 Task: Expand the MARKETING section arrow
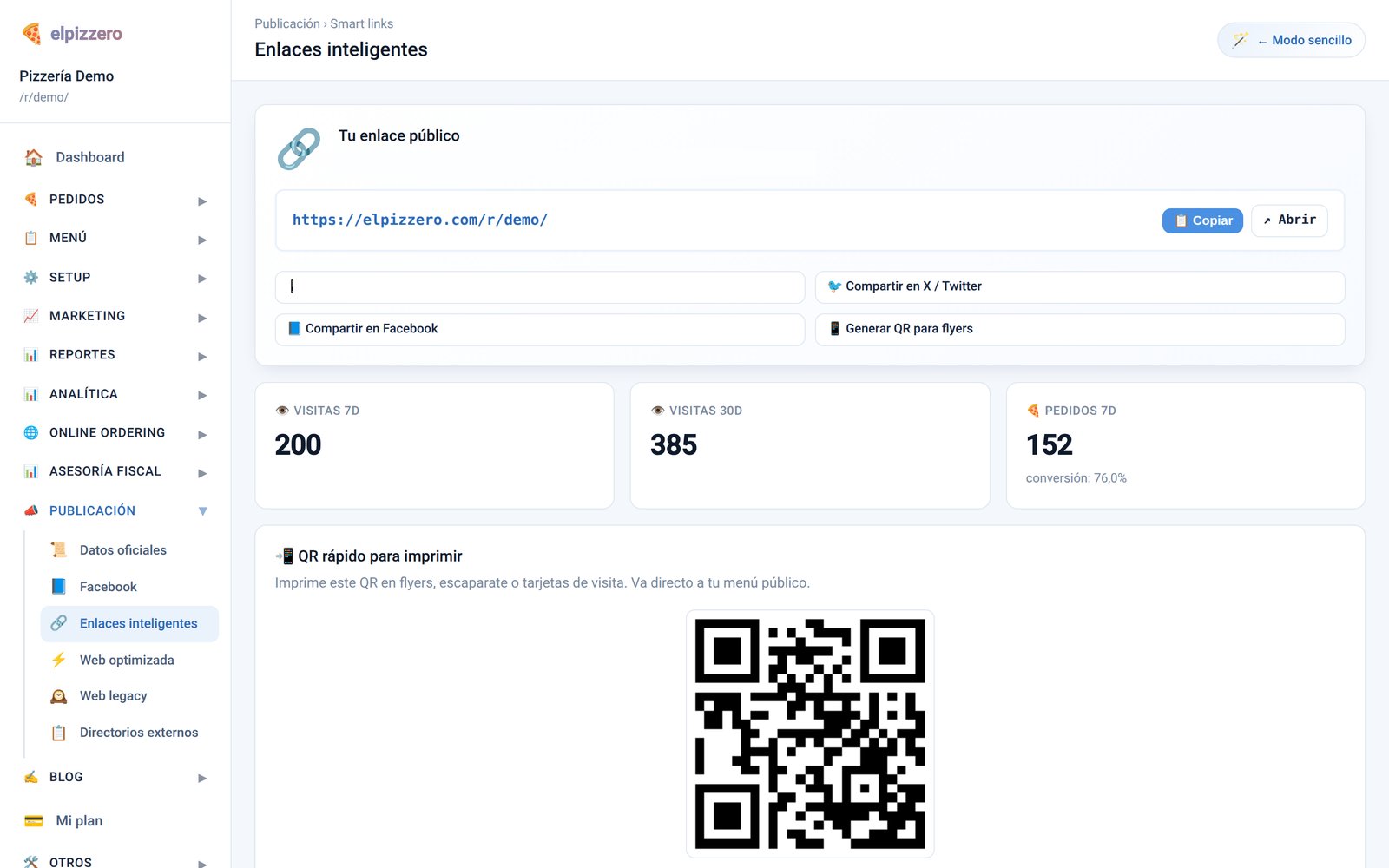click(202, 318)
